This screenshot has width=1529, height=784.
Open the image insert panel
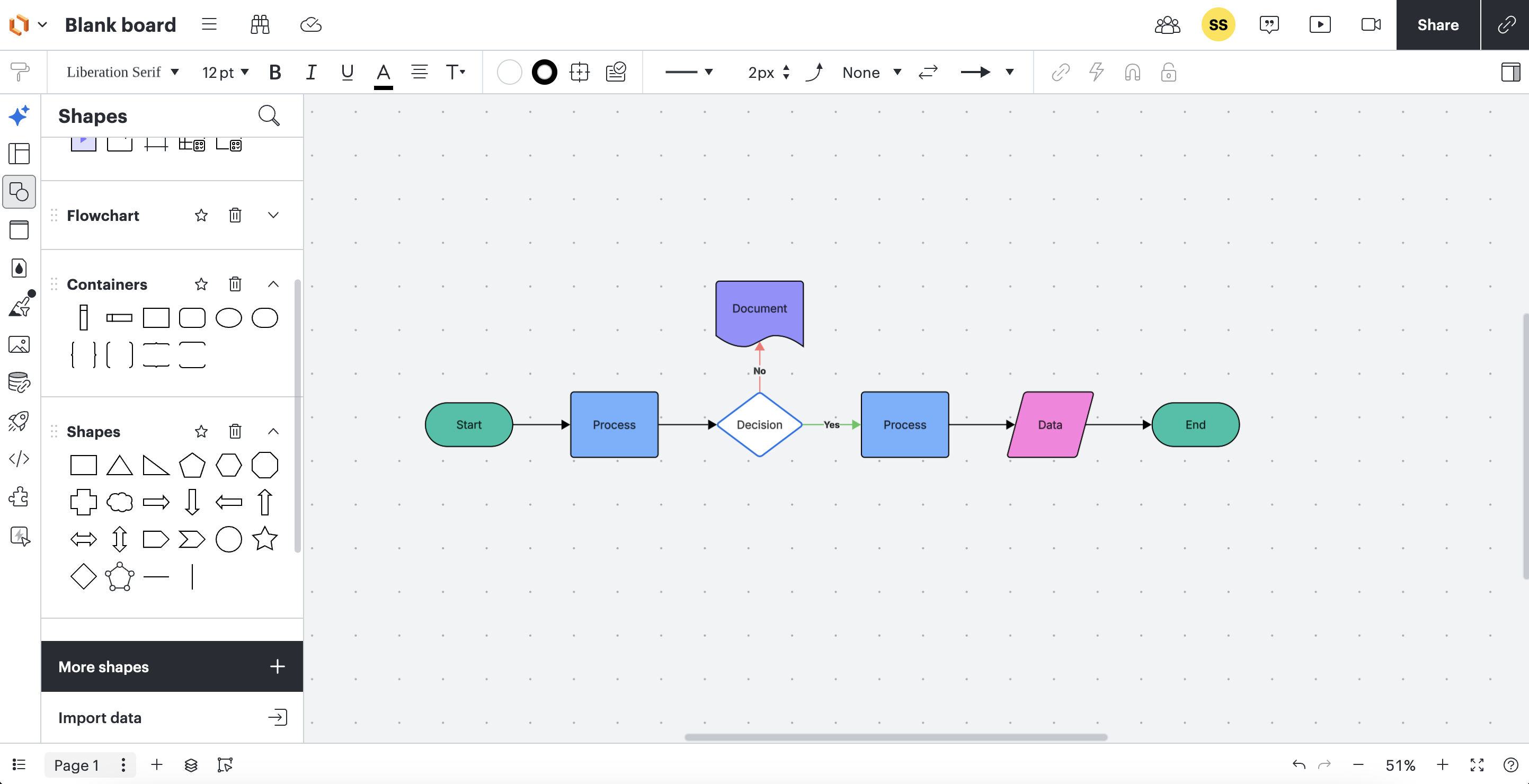tap(19, 344)
